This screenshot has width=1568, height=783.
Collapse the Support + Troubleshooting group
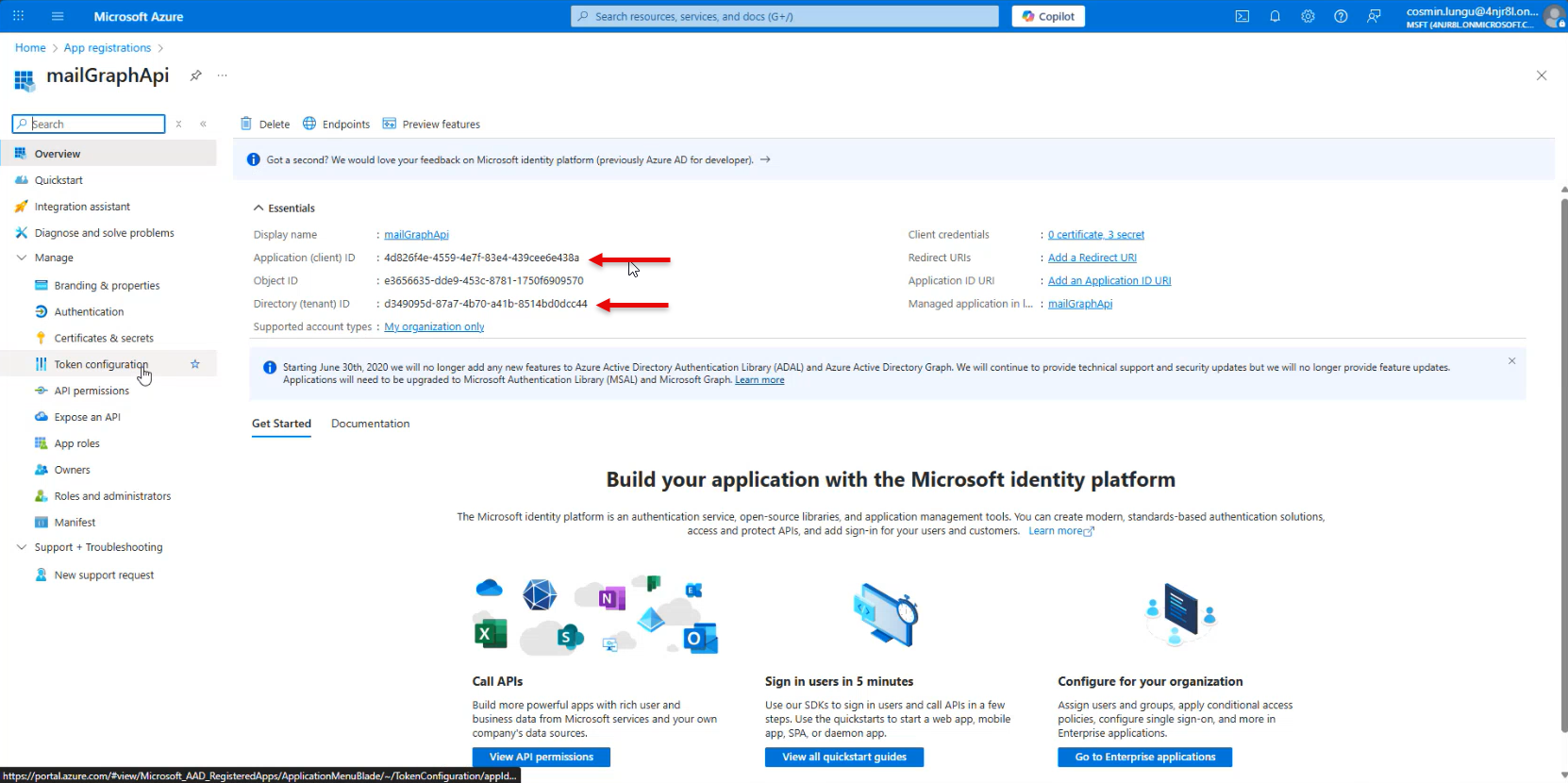22,547
